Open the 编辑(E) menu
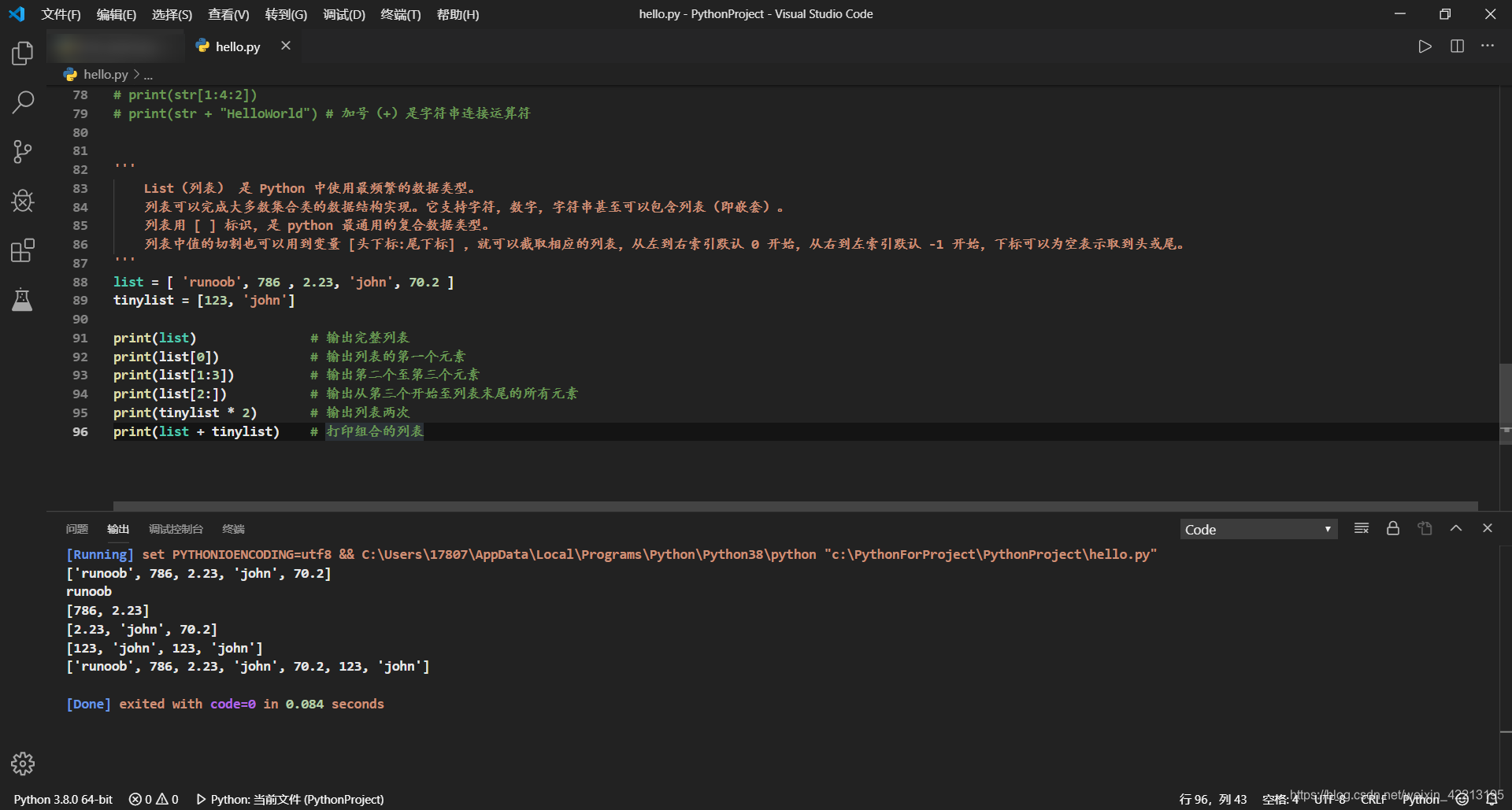This screenshot has width=1512, height=810. coord(117,14)
